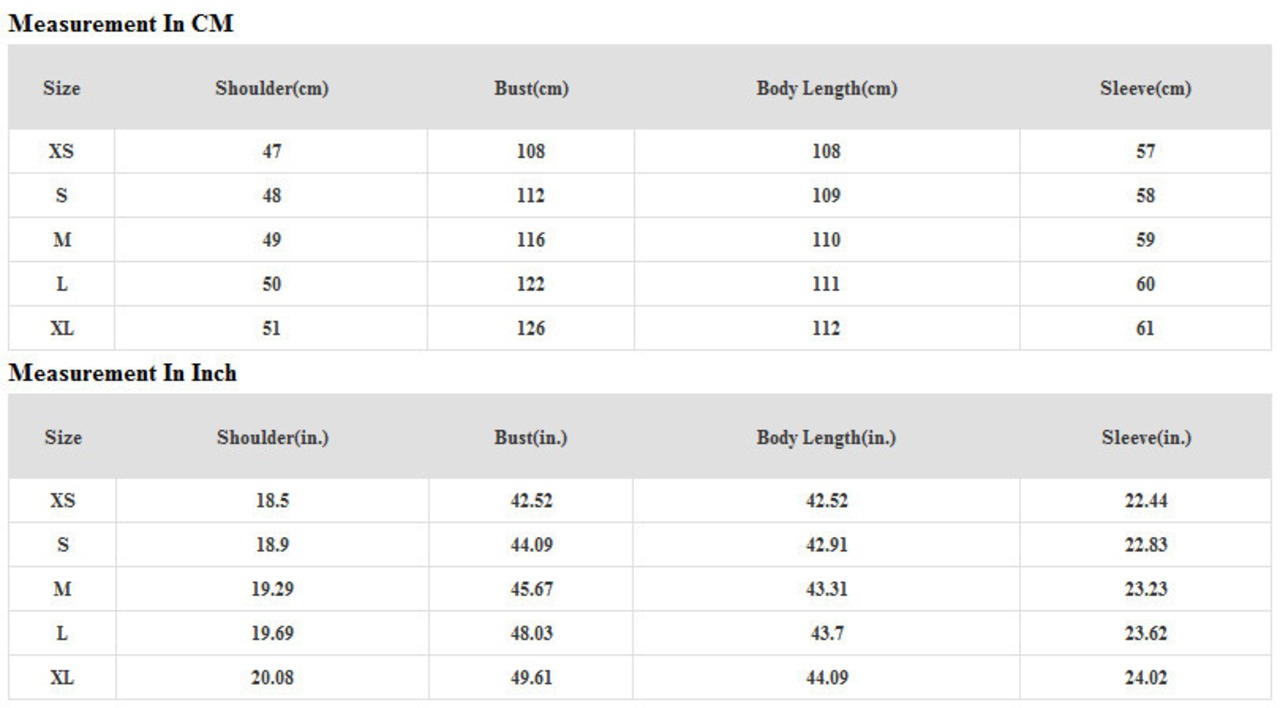Click the Body Length(cm) column header
1280x708 pixels.
click(x=826, y=88)
